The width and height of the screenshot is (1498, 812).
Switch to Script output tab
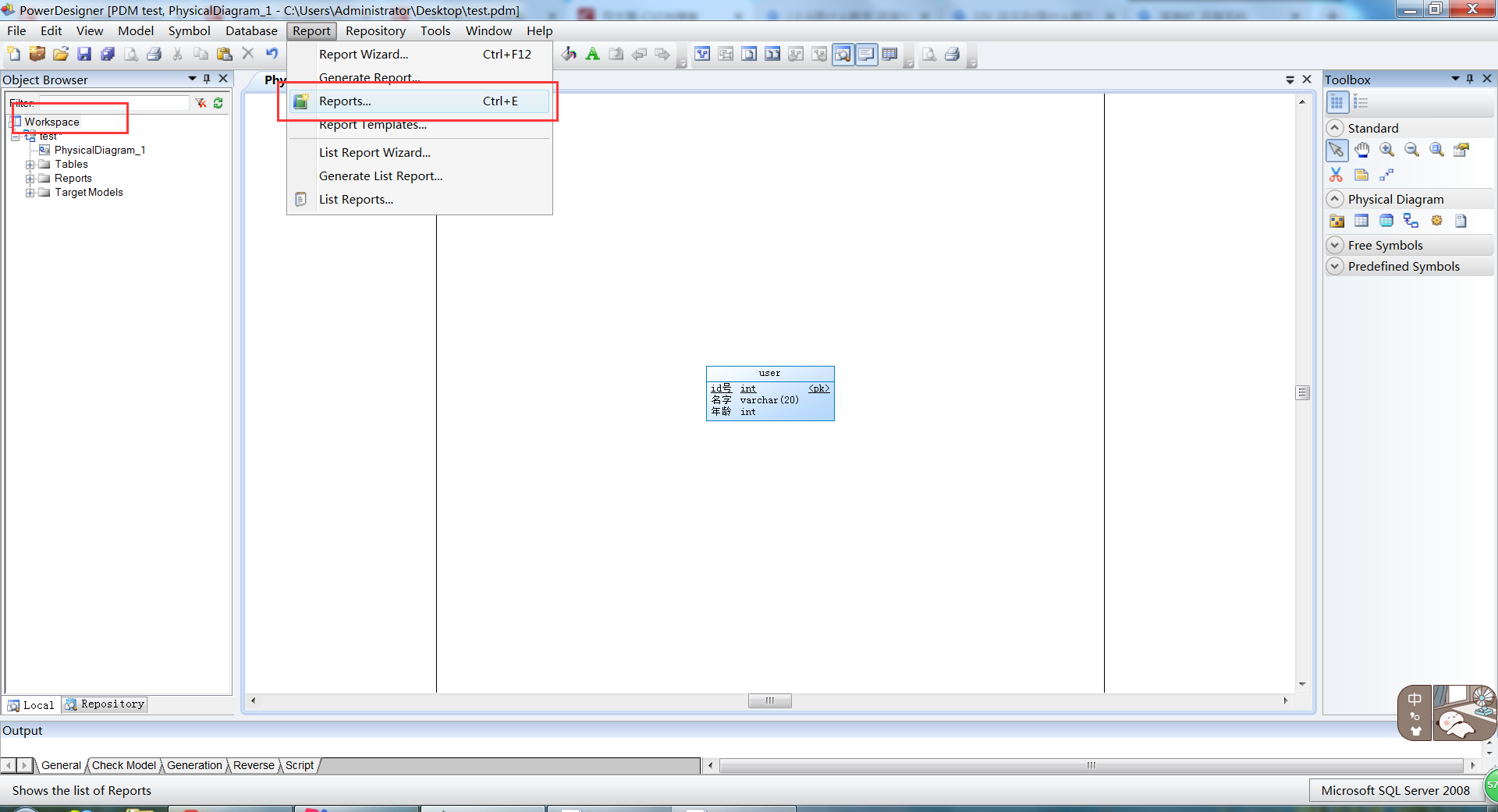(x=300, y=765)
